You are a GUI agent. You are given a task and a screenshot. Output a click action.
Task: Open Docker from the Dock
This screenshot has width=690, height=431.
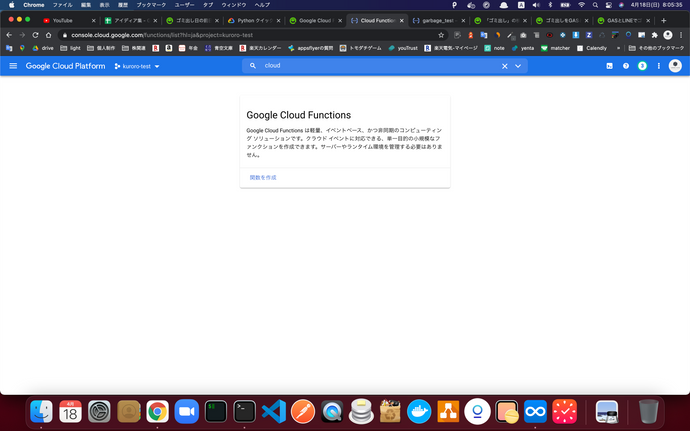[419, 410]
